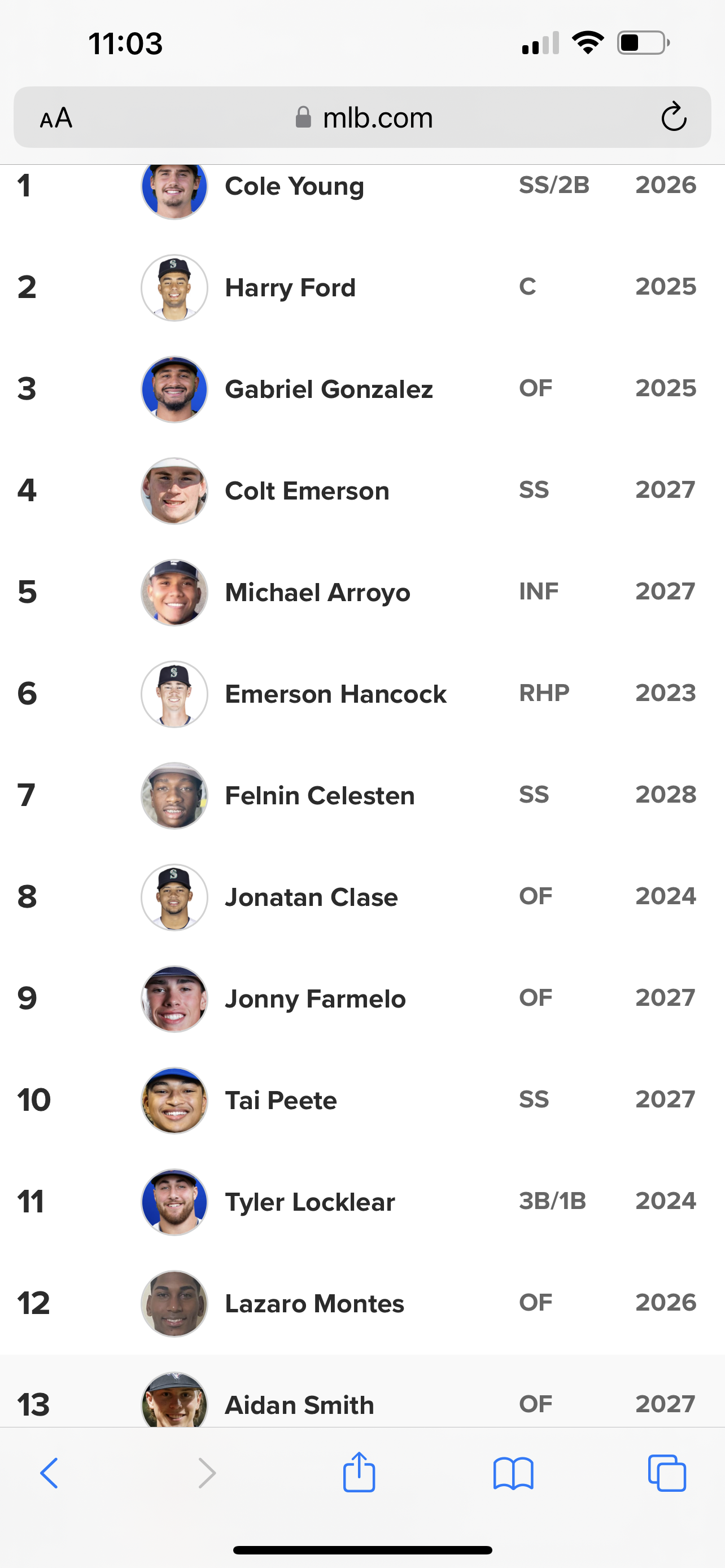Screen dimensions: 725x1568
Task: Tap Gabriel Gonzalez's headshot photo
Action: point(174,389)
